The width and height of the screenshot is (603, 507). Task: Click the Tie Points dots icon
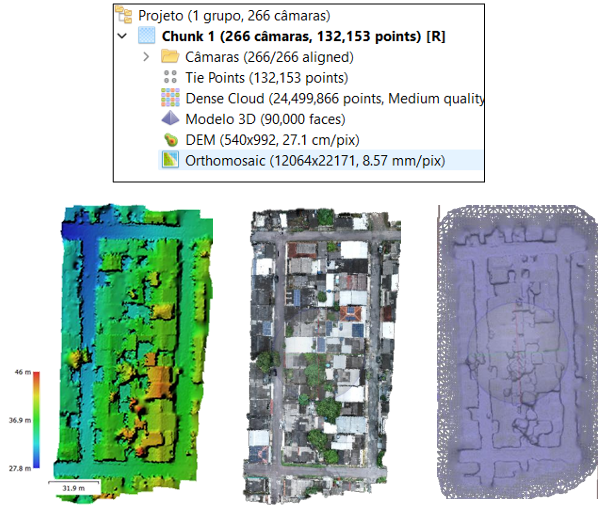click(x=170, y=77)
